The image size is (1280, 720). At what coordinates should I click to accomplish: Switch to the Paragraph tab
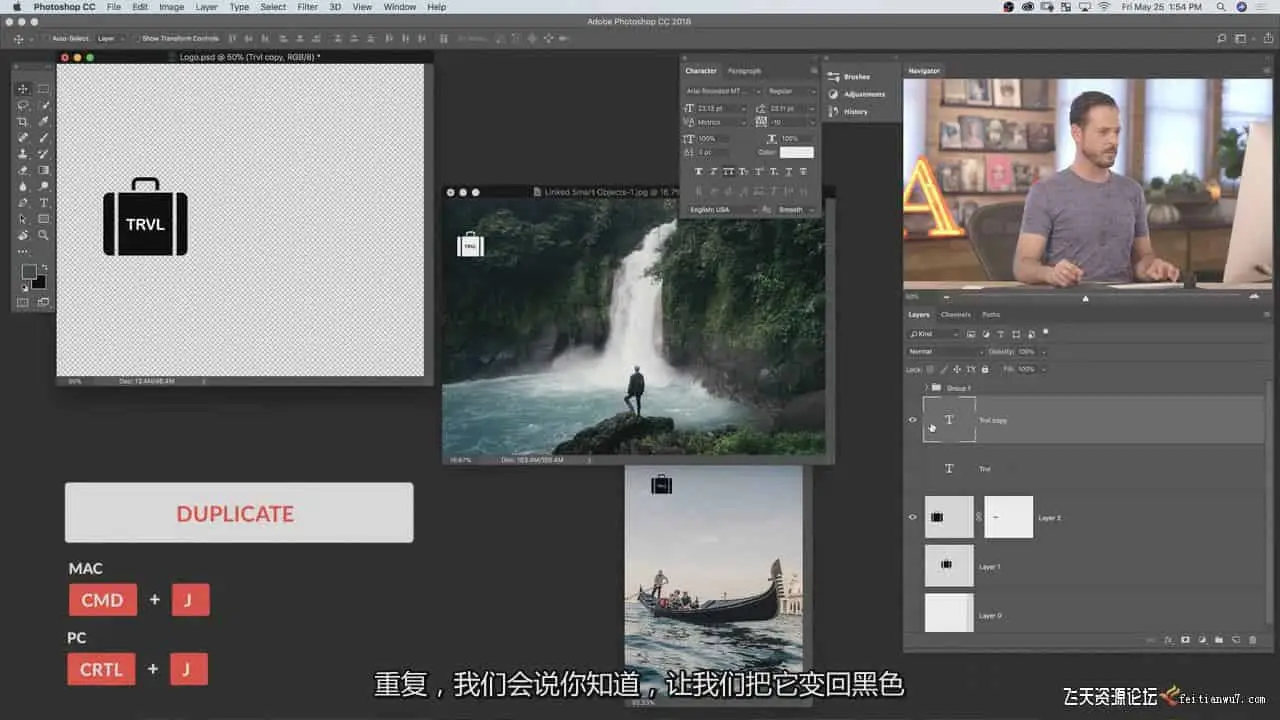pyautogui.click(x=744, y=71)
